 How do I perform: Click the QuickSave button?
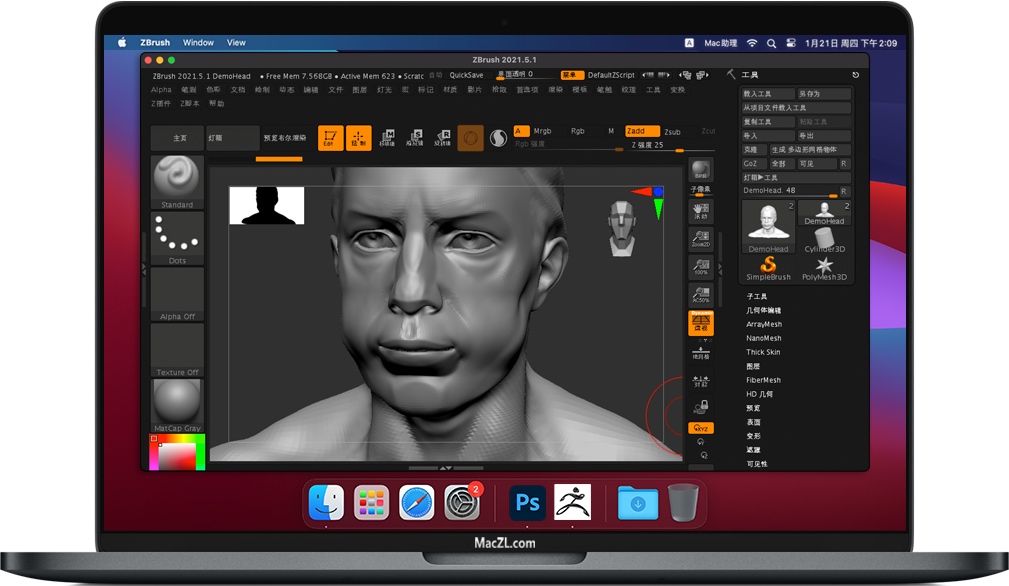pos(465,74)
